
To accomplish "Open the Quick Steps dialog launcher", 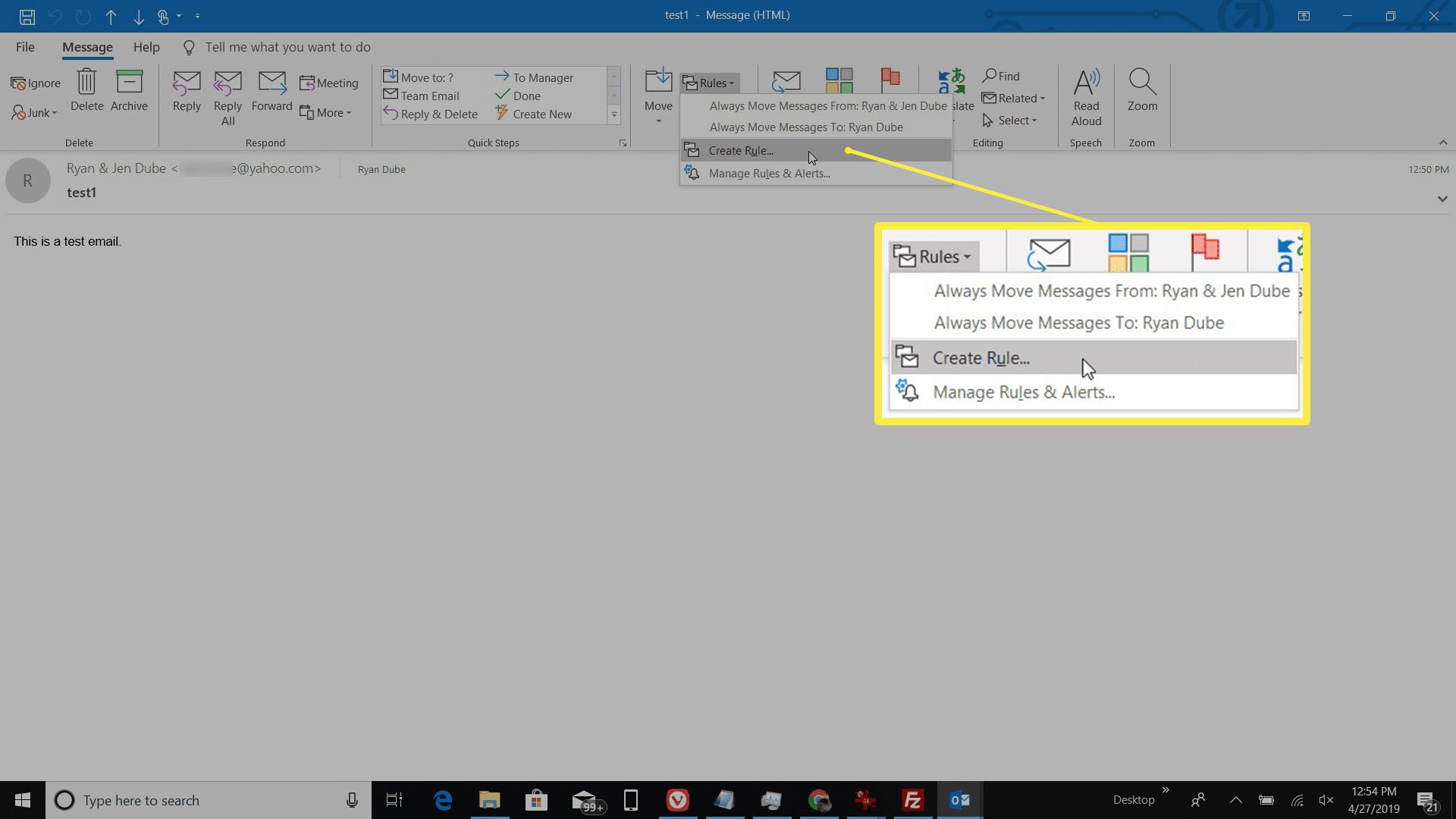I will (623, 143).
